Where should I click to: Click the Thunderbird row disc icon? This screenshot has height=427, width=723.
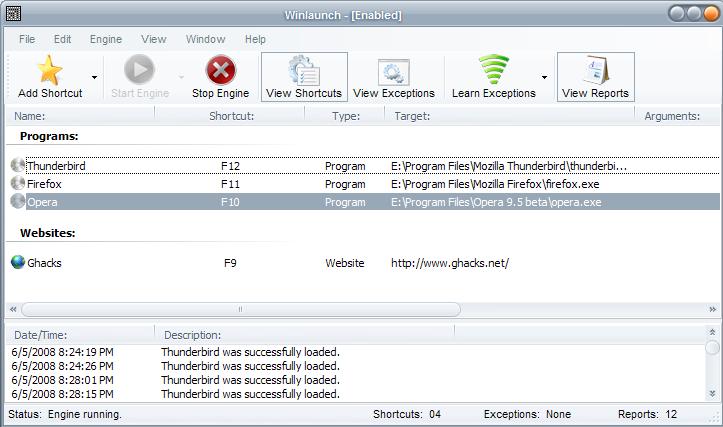(x=18, y=165)
